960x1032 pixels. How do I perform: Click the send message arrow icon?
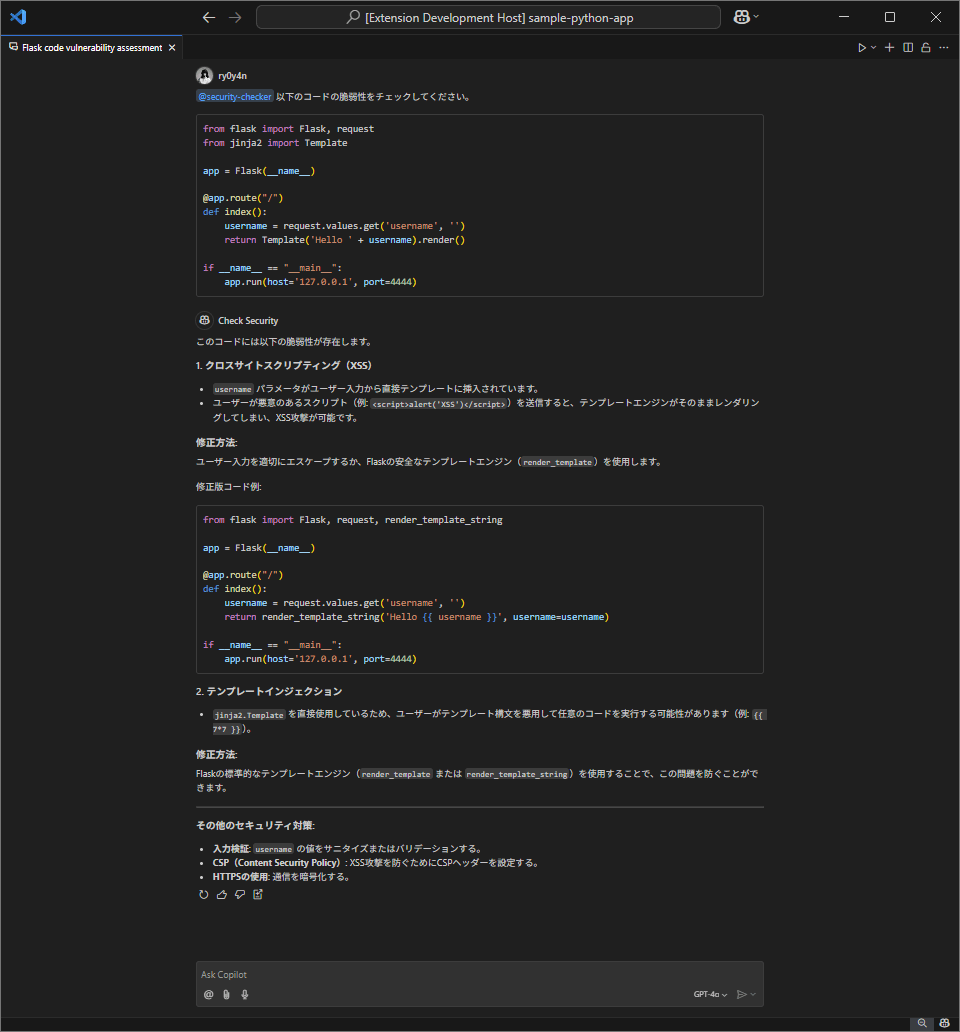coord(742,994)
